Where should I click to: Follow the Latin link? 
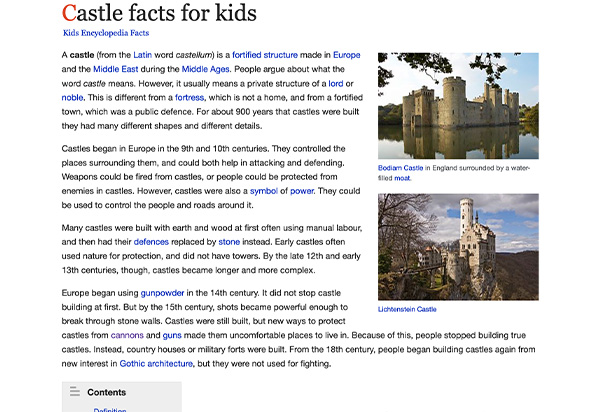click(142, 55)
